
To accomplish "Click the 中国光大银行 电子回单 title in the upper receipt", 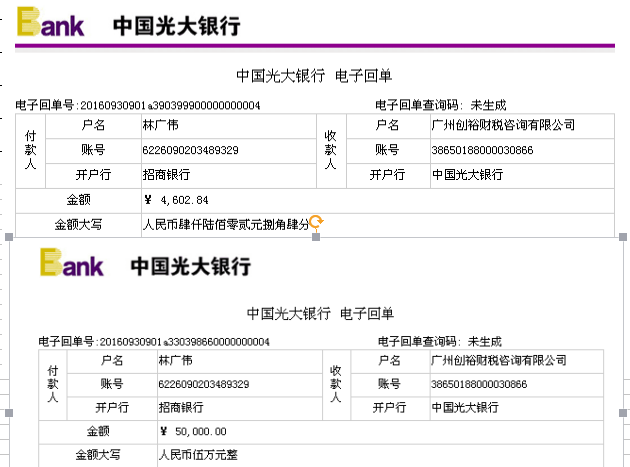I will point(314,76).
